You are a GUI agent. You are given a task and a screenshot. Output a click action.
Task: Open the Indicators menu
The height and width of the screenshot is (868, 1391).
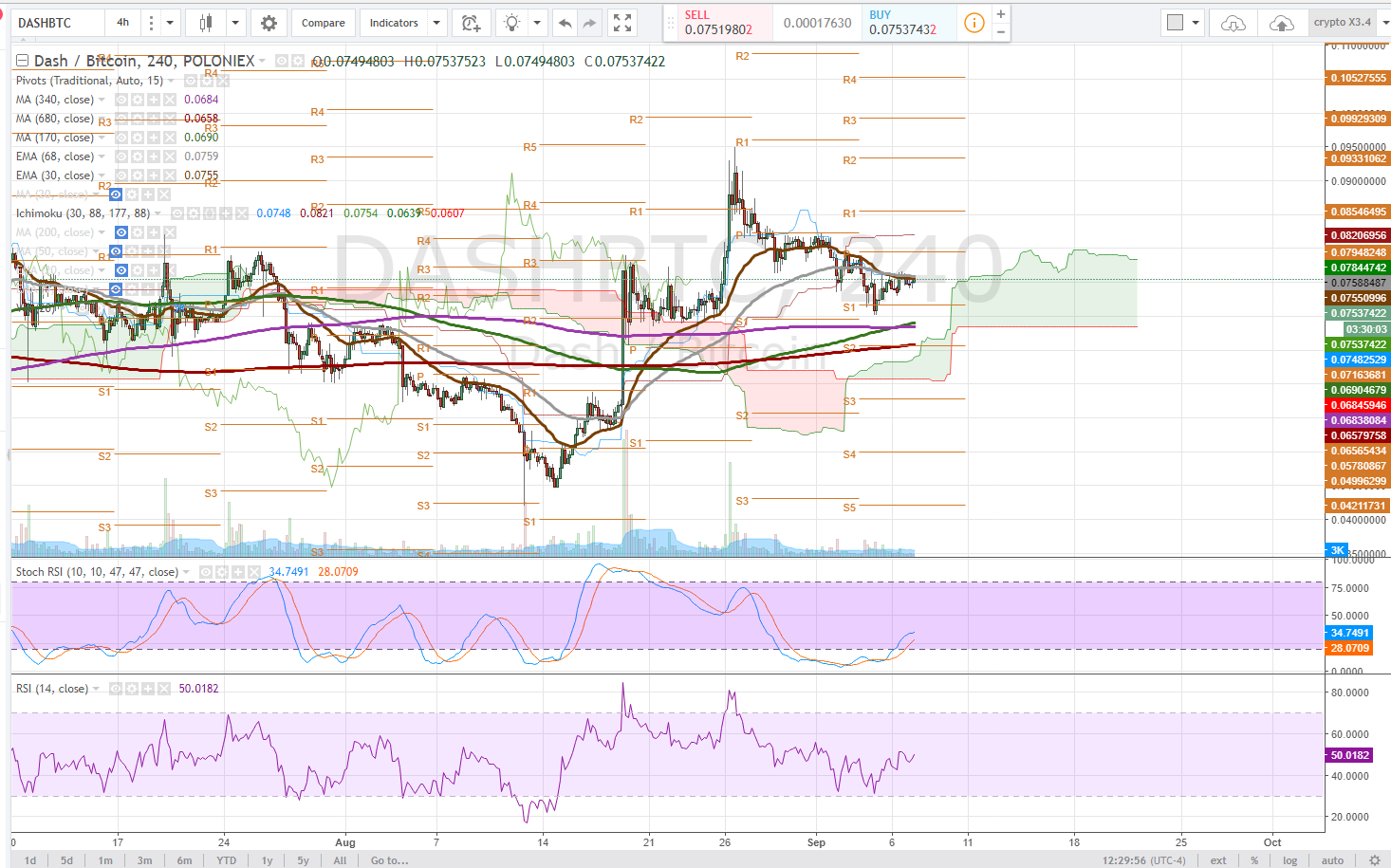tap(394, 23)
